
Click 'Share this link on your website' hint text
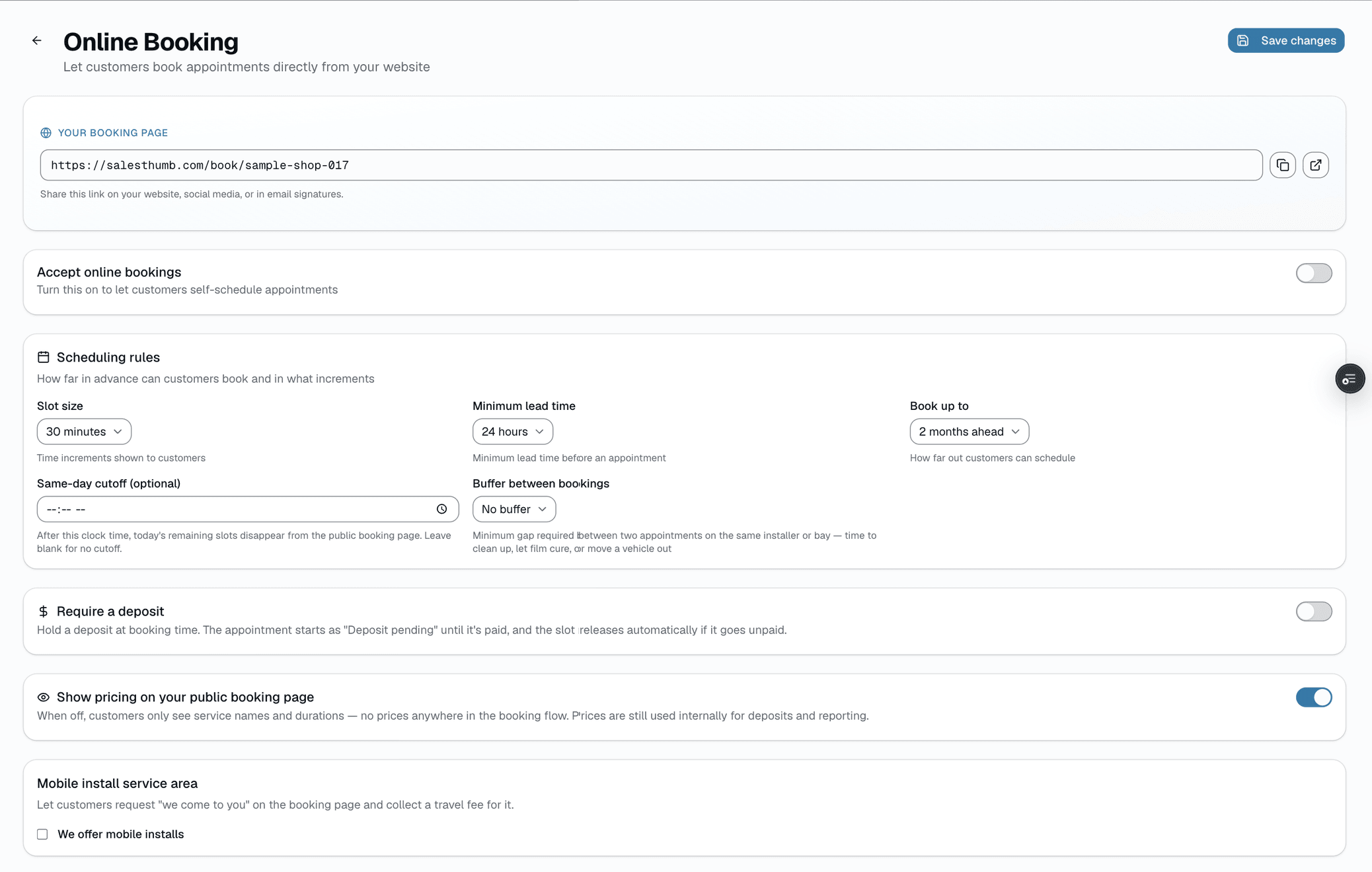[192, 194]
